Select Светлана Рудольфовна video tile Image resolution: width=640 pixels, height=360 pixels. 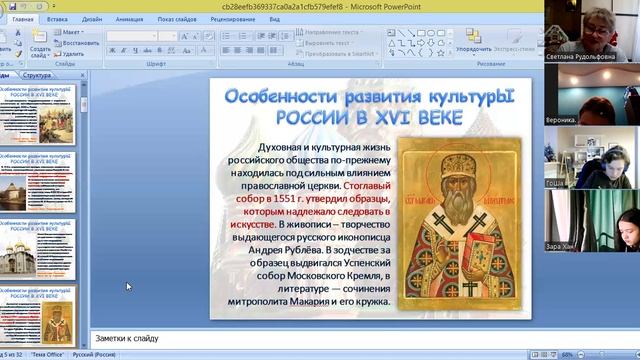tap(592, 31)
